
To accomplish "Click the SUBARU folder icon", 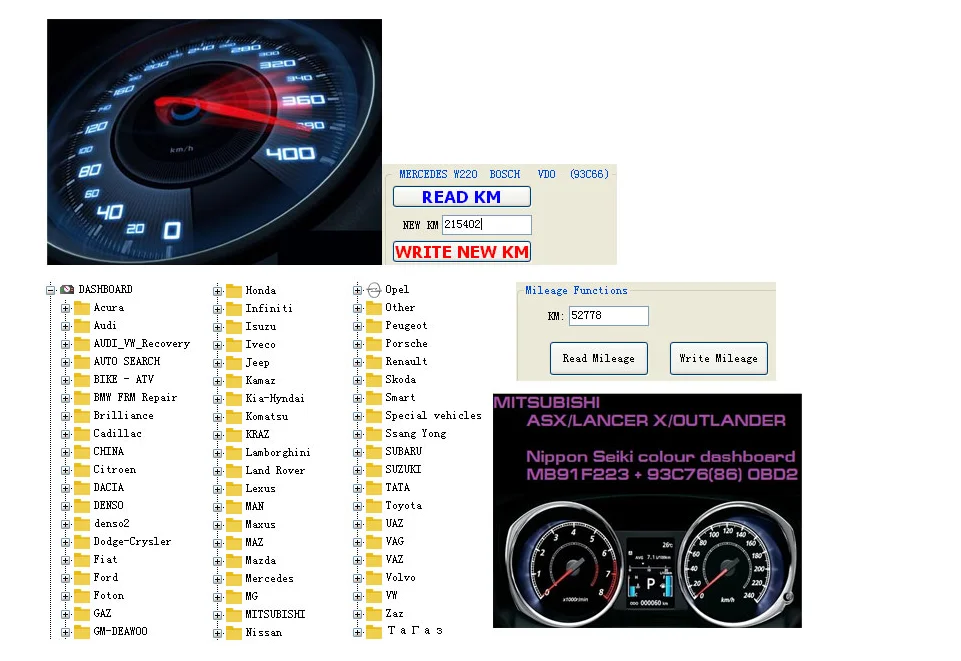I will (x=374, y=451).
